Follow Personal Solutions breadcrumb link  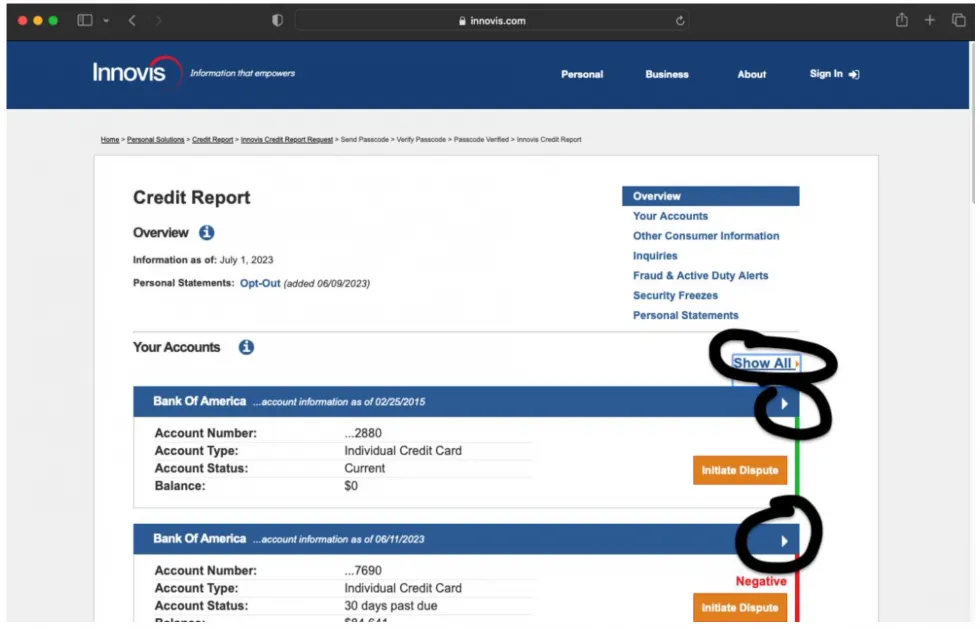[x=156, y=139]
